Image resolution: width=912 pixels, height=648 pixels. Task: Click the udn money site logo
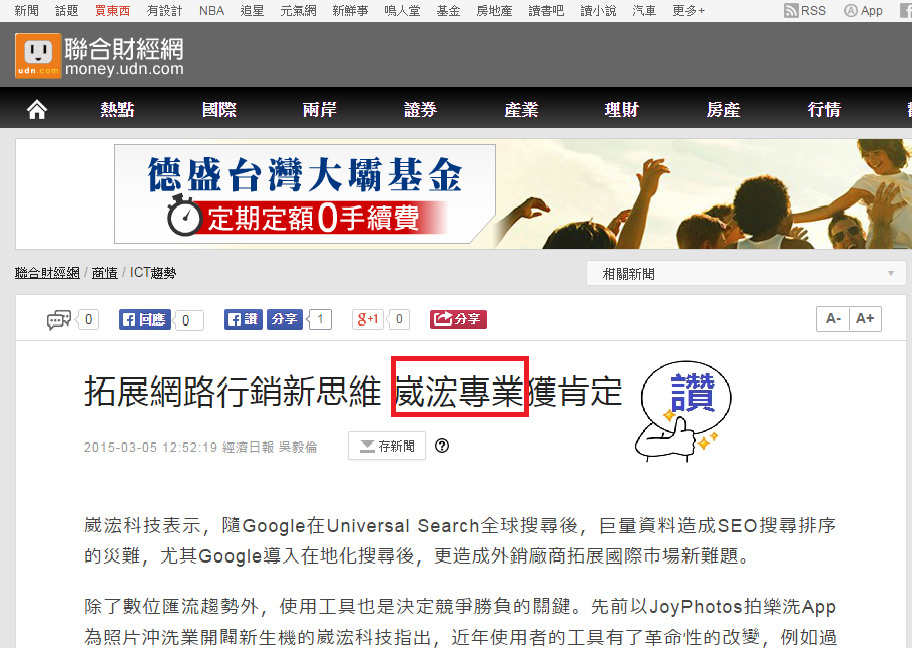click(x=99, y=56)
